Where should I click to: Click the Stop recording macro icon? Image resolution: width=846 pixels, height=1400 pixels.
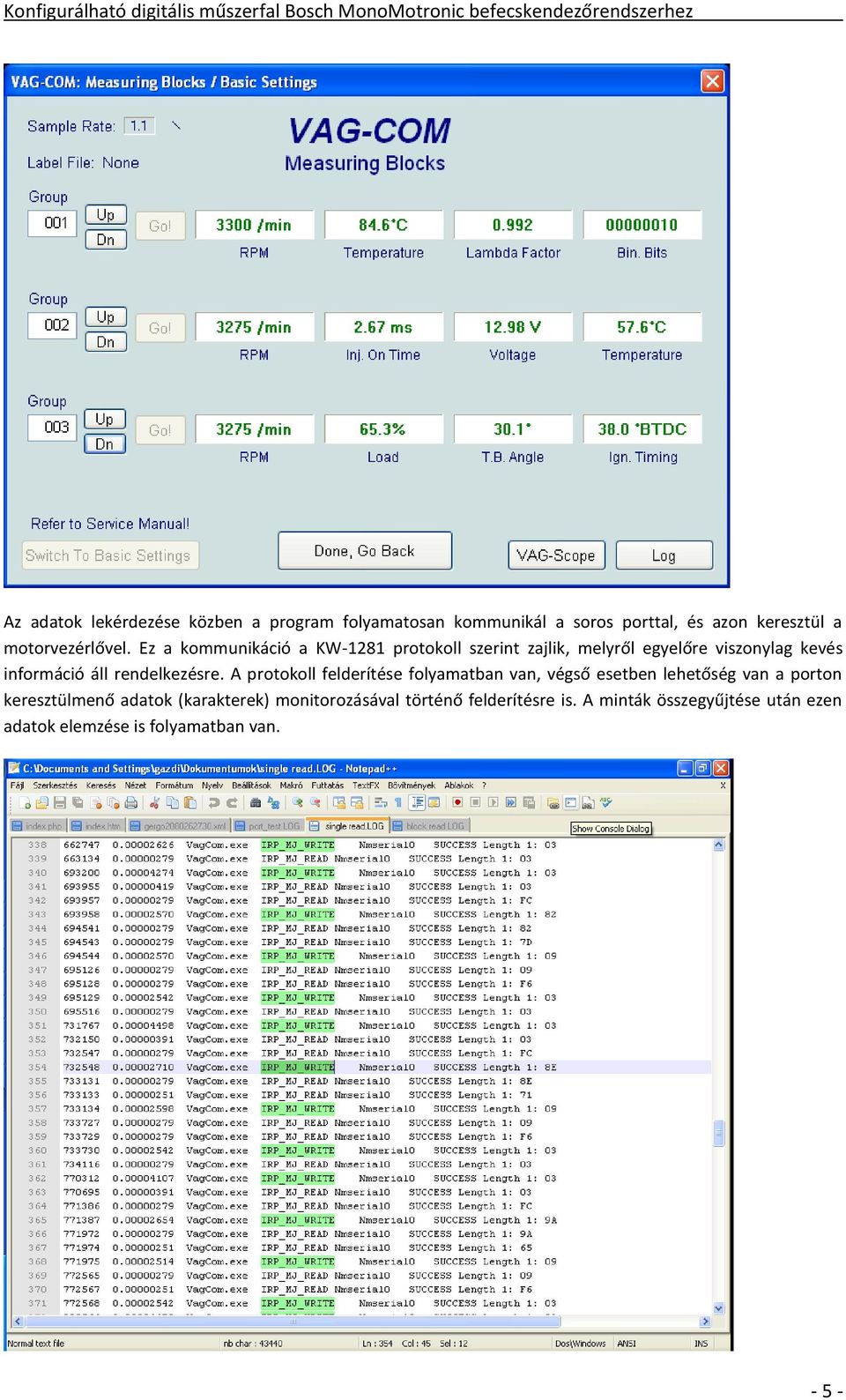(475, 803)
